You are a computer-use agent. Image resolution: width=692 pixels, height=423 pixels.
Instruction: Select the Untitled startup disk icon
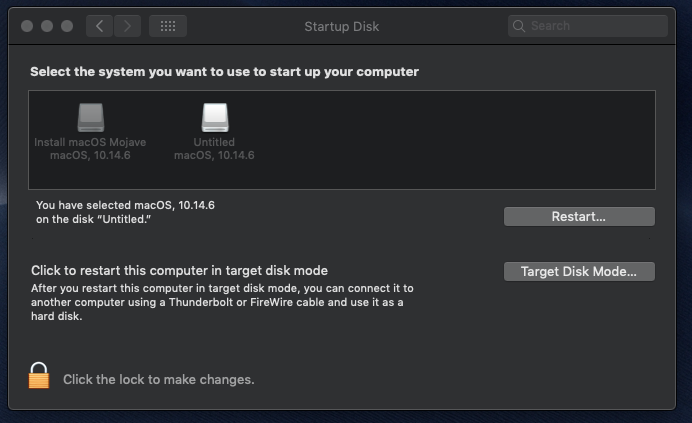[x=214, y=118]
